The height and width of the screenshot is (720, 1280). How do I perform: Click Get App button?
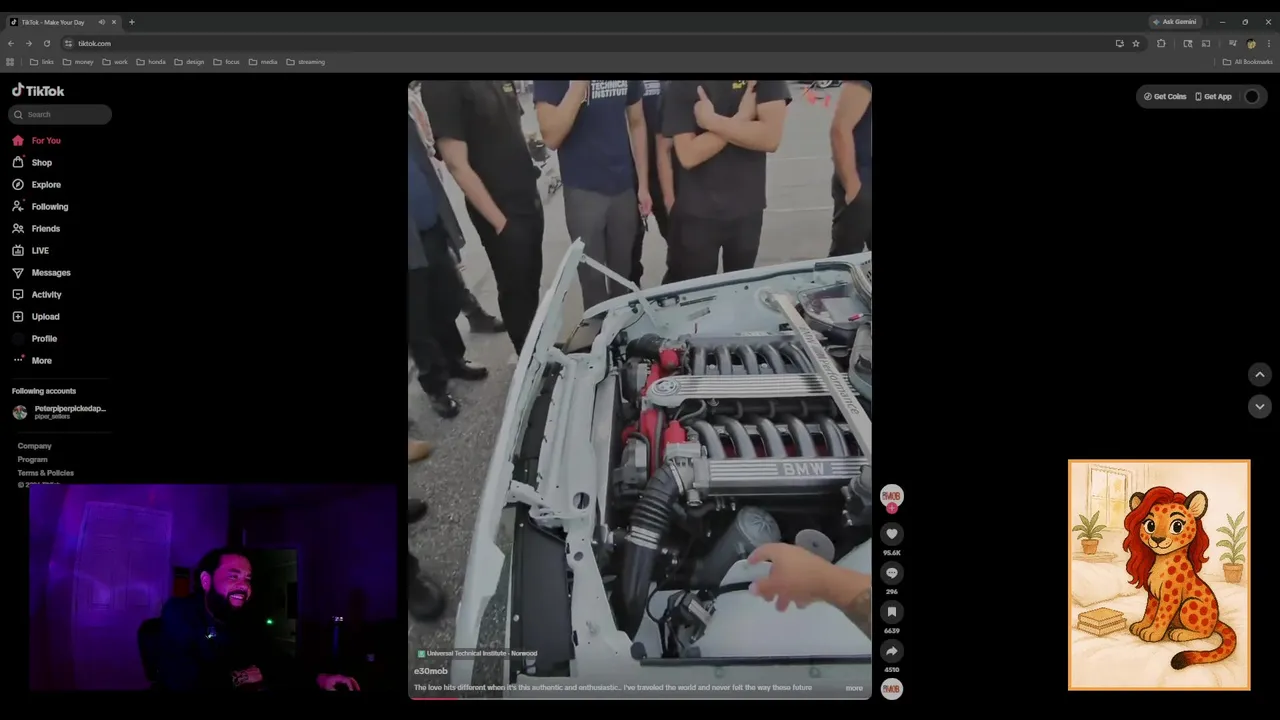pyautogui.click(x=1213, y=96)
